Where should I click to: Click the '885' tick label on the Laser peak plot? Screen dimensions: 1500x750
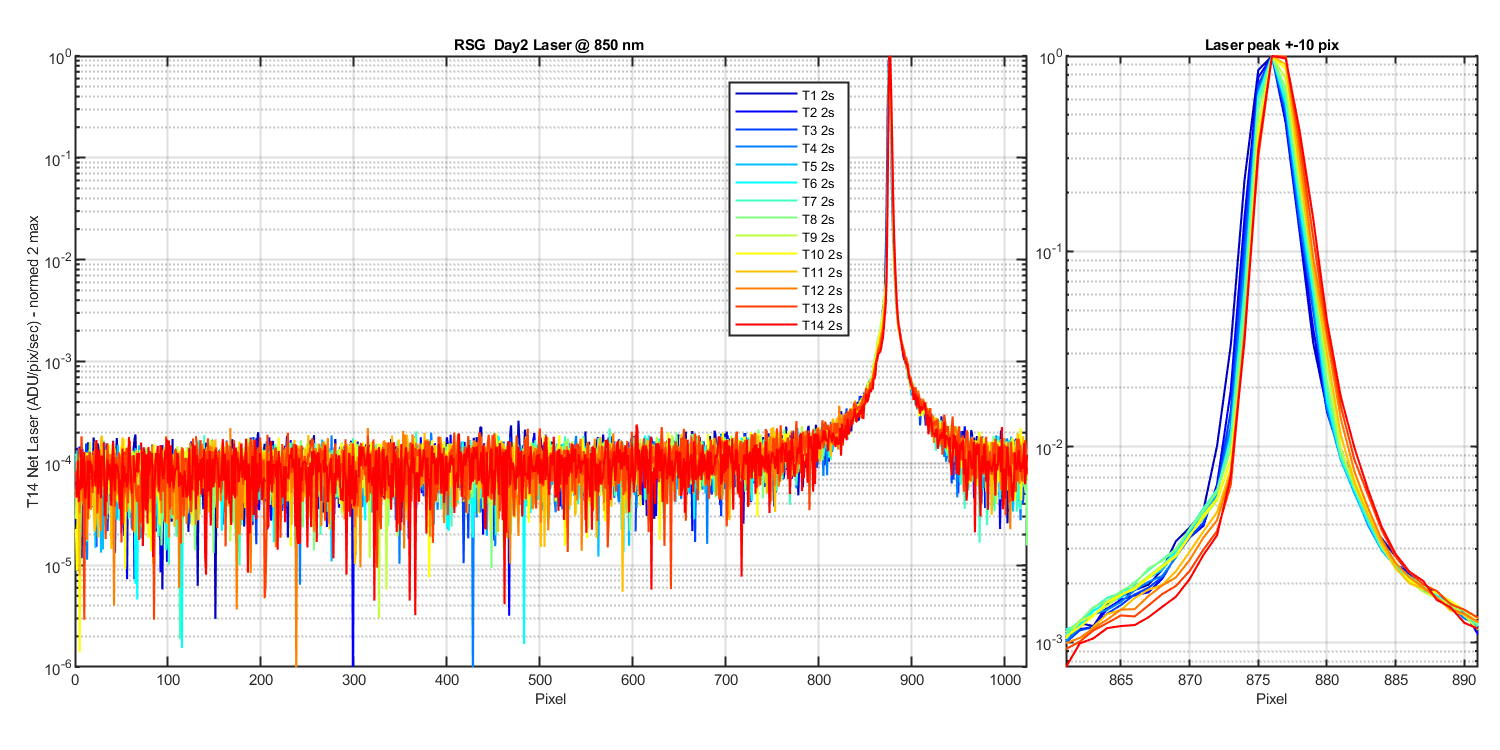(1395, 680)
